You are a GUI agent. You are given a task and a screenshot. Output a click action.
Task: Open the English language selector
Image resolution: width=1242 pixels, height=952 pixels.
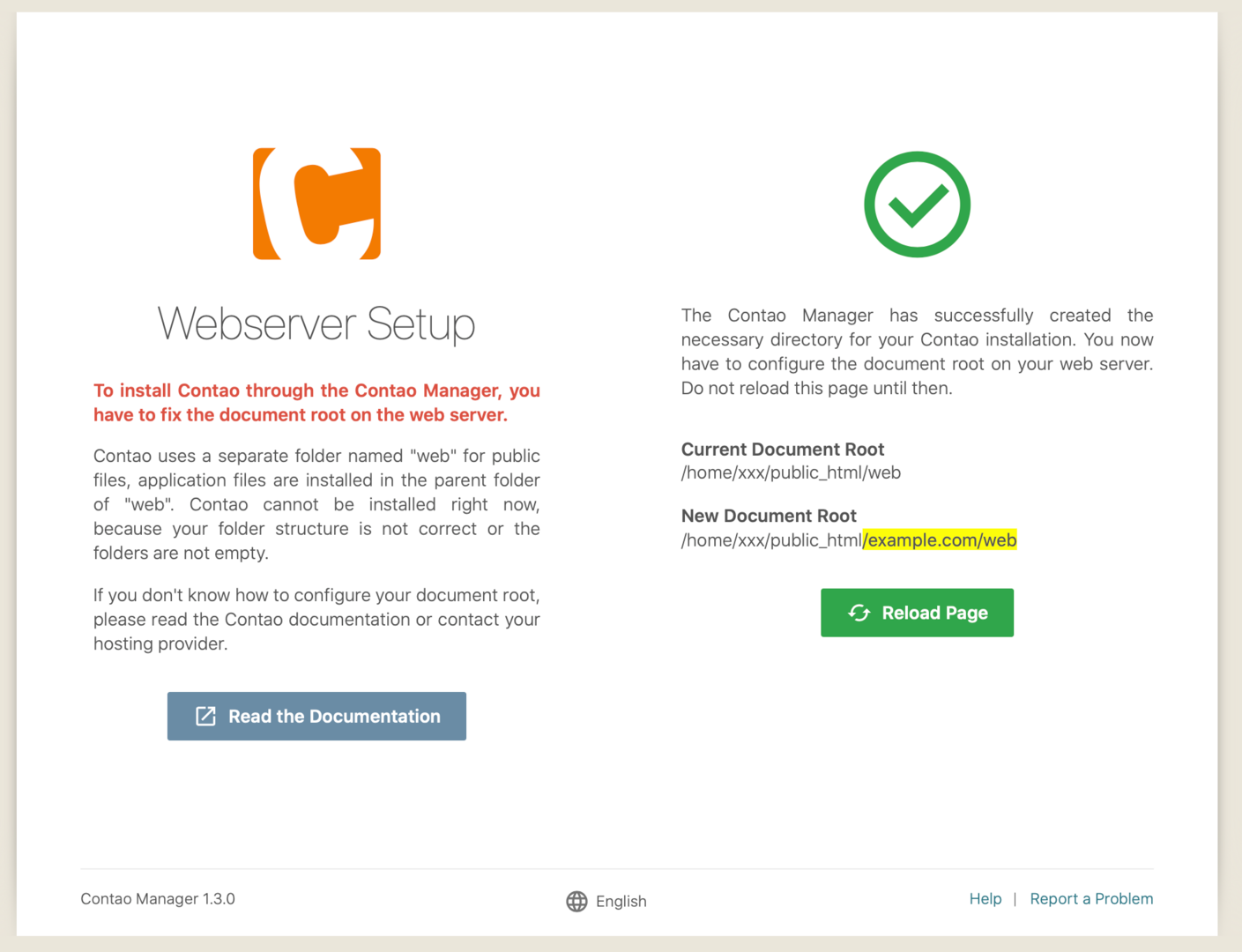click(606, 901)
